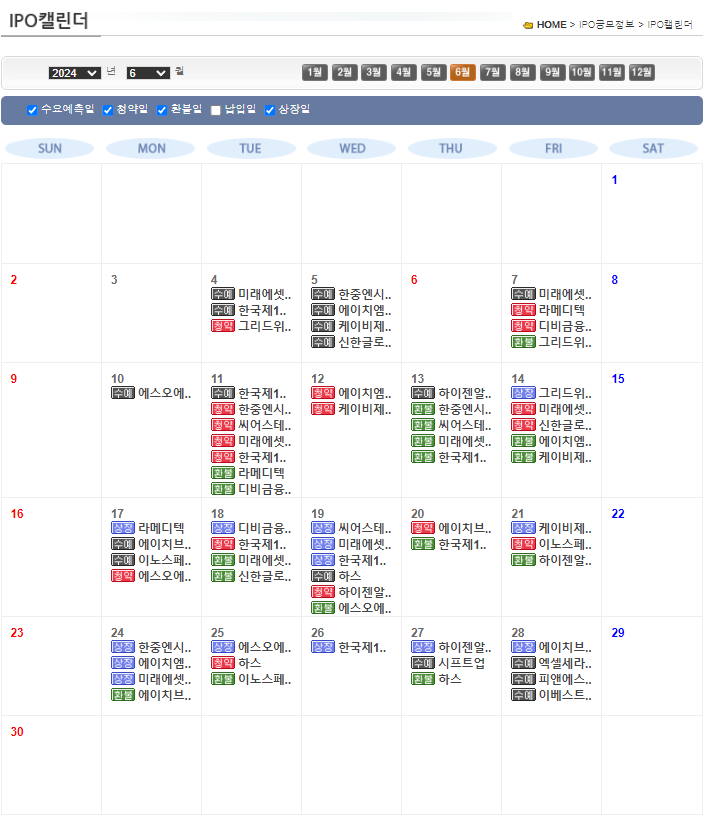
Task: Enable the 납입일 checkbox
Action: pyautogui.click(x=215, y=110)
